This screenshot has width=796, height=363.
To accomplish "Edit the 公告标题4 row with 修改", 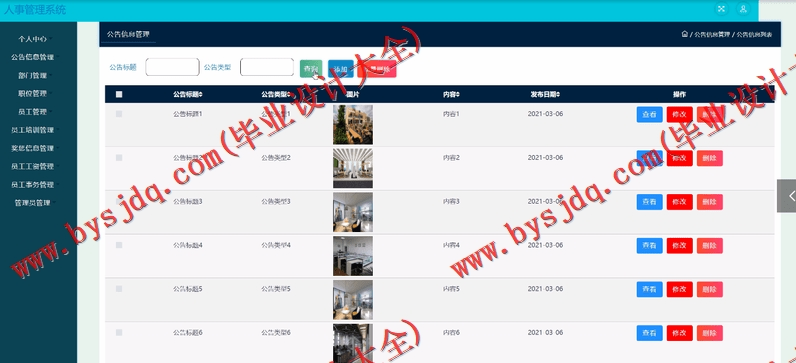I will [x=679, y=246].
